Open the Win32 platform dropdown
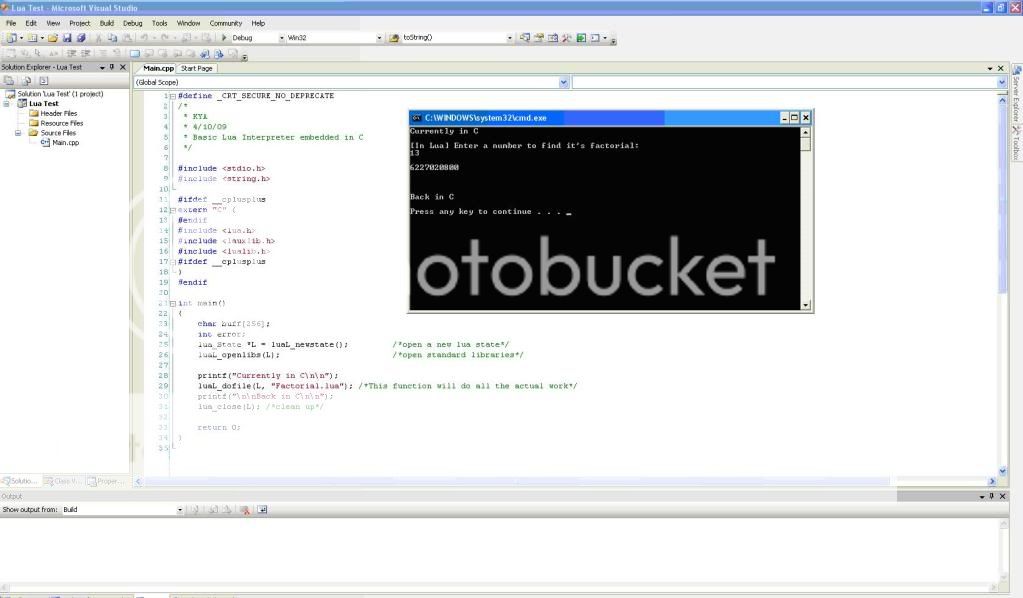Image resolution: width=1023 pixels, height=598 pixels. (x=379, y=38)
